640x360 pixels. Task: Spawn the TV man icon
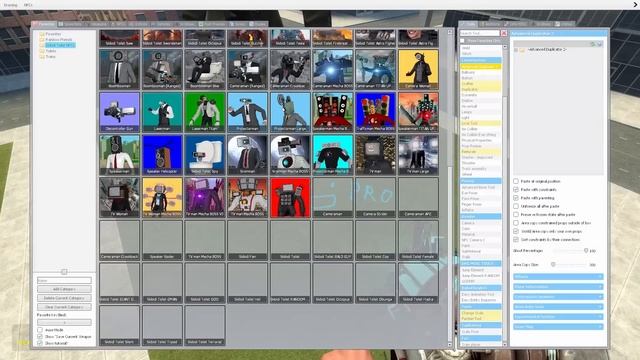tap(376, 155)
